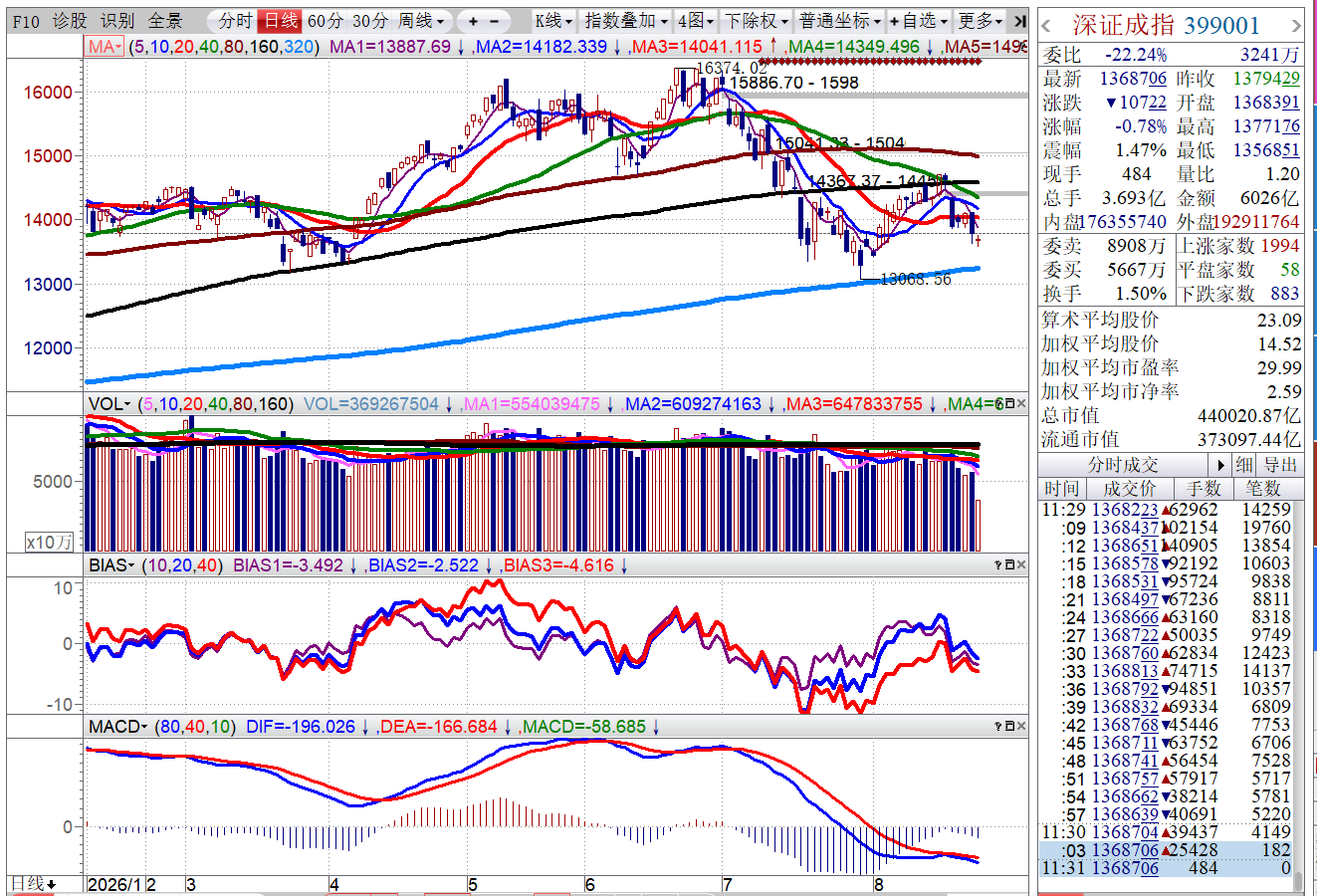Viewport: 1317px width, 896px height.
Task: Click the 导出 export button
Action: pos(1280,465)
